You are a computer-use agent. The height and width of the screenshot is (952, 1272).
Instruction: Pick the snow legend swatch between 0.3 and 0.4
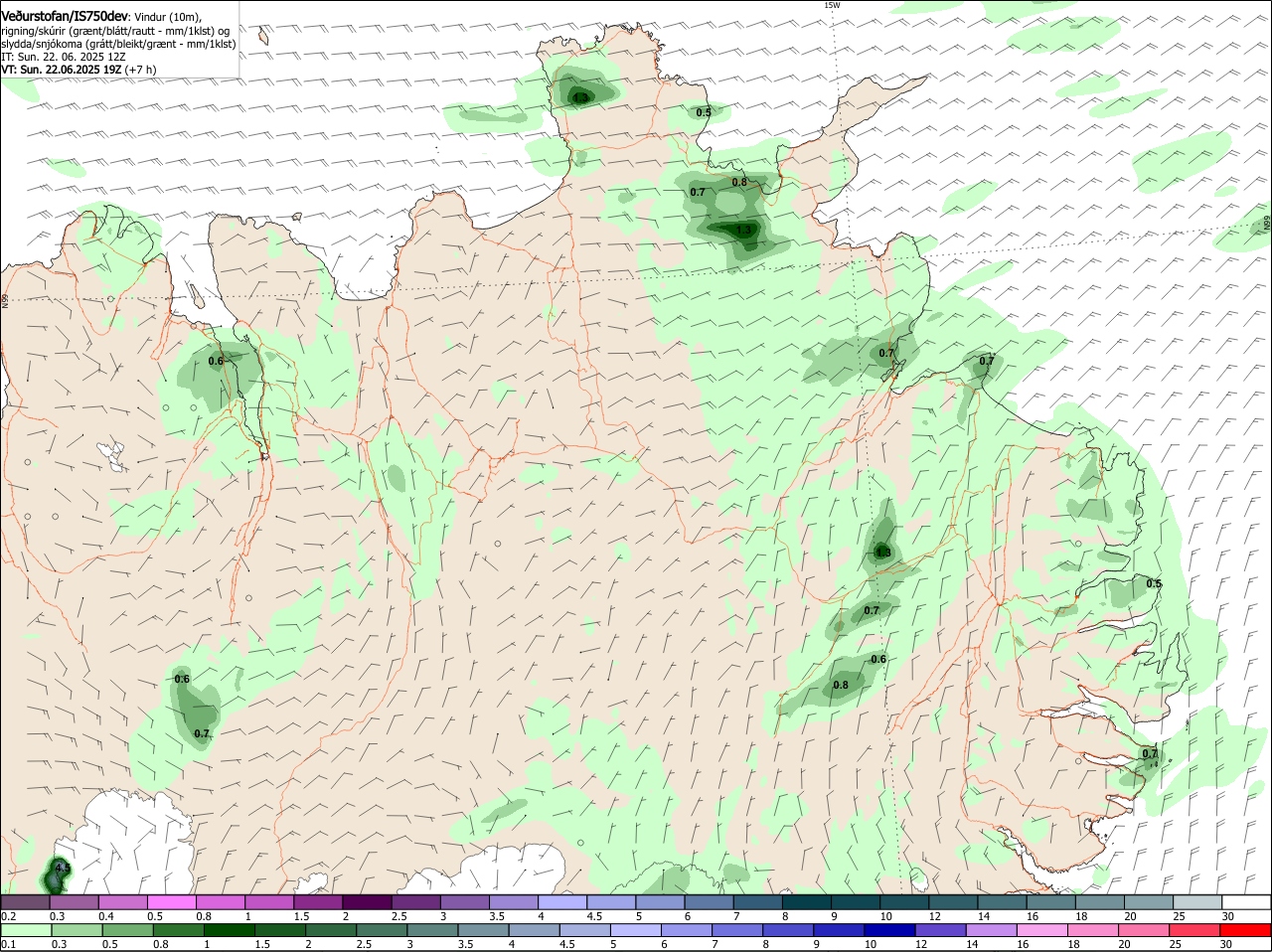click(75, 901)
